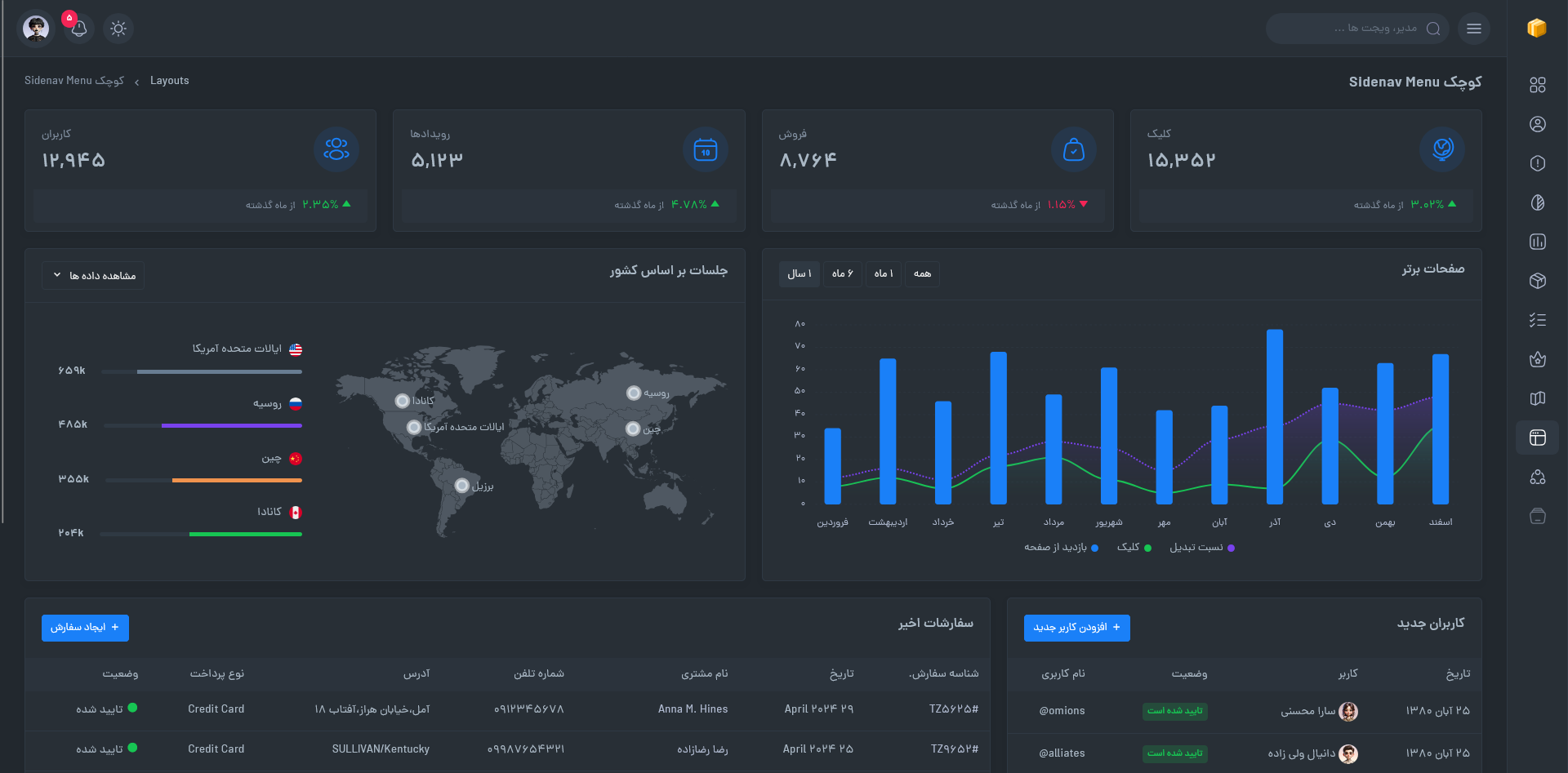Click the Russia flag icon
This screenshot has height=773, width=1568.
[x=296, y=403]
